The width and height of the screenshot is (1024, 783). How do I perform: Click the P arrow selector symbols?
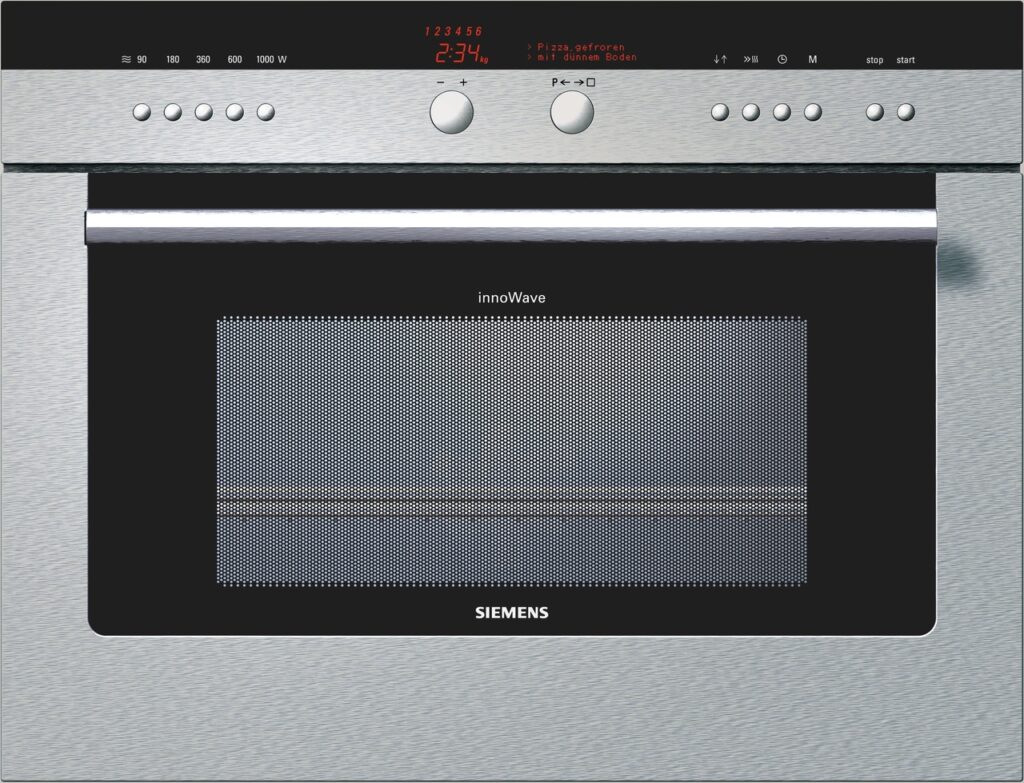573,82
